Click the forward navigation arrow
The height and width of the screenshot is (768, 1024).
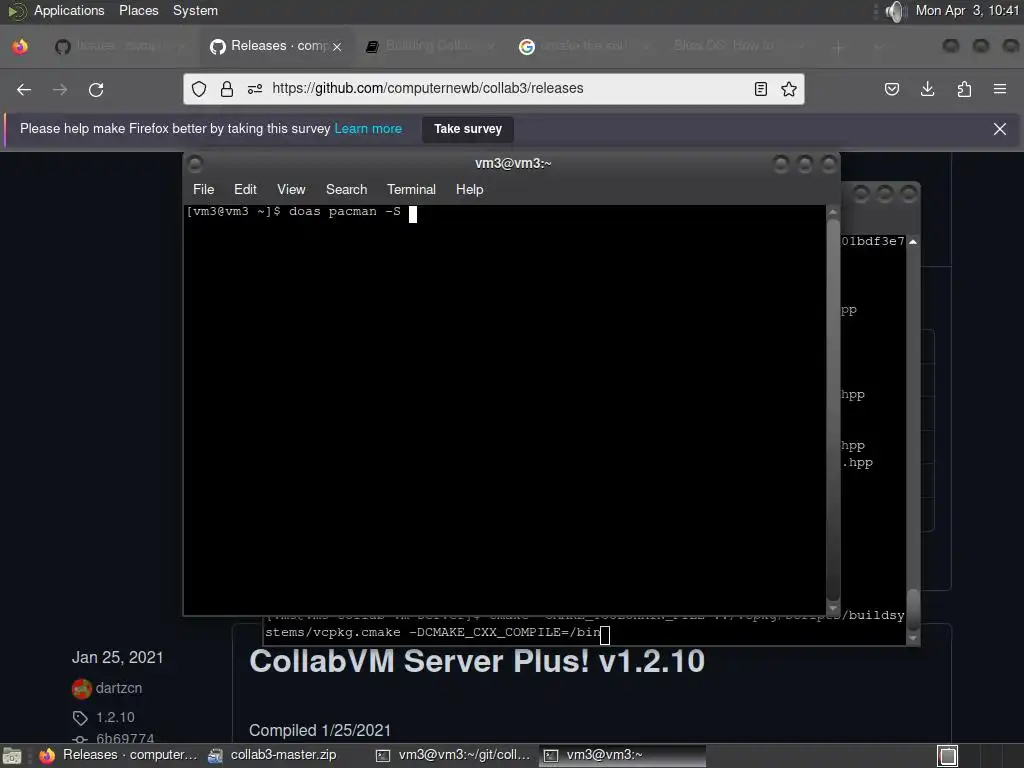coord(60,89)
